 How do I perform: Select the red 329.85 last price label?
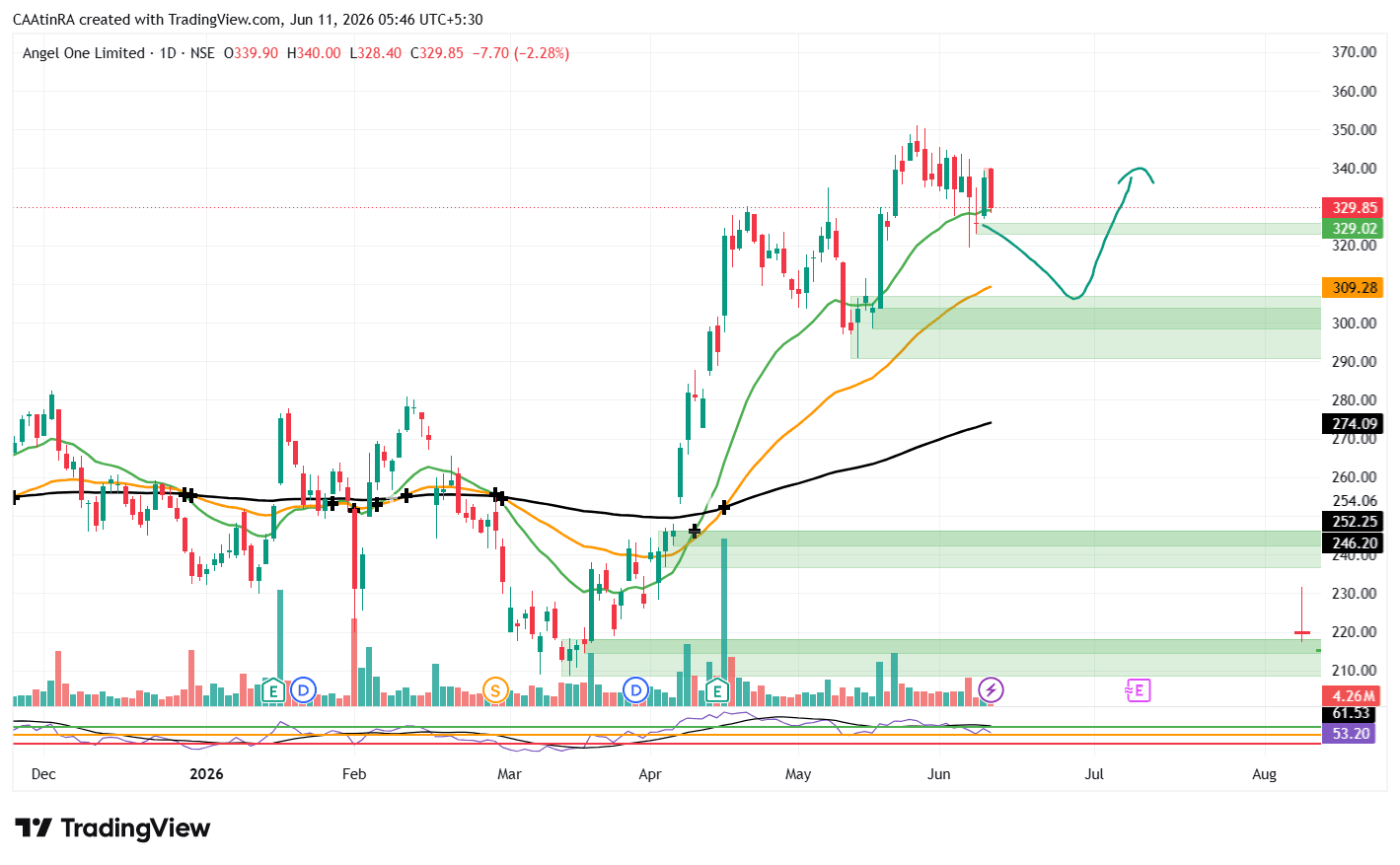1353,208
